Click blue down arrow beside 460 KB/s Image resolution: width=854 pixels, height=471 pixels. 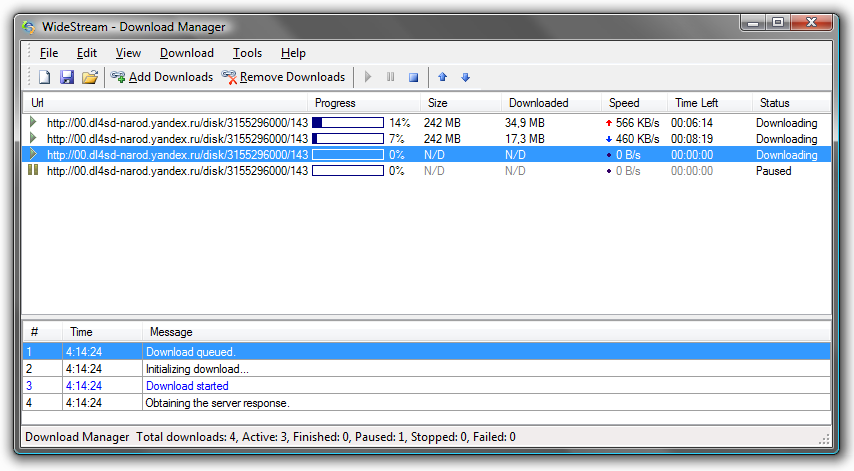click(609, 139)
